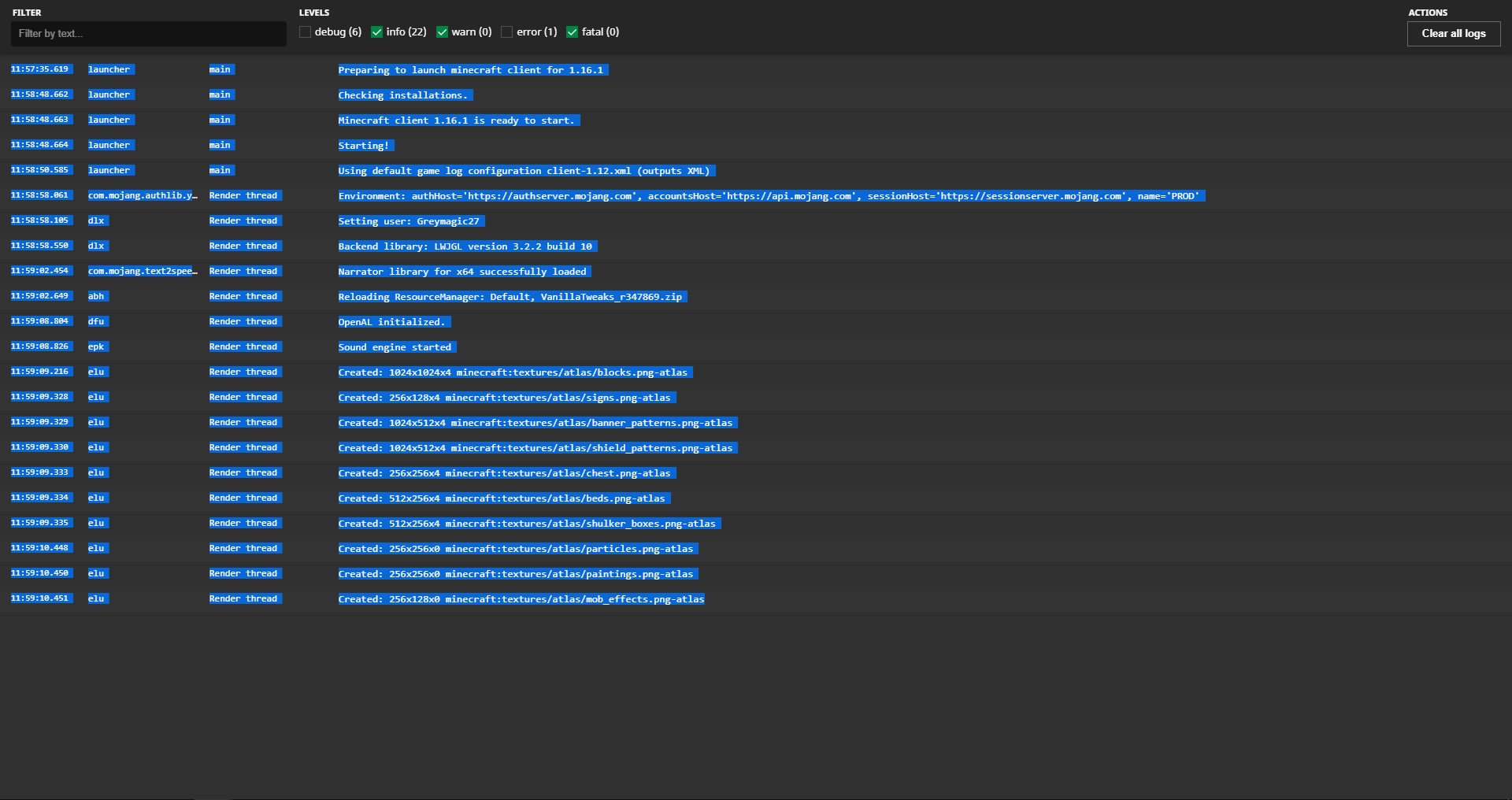Screen dimensions: 1512x800
Task: Select the 'Preparing to launch minecraft client' message
Action: tap(471, 70)
